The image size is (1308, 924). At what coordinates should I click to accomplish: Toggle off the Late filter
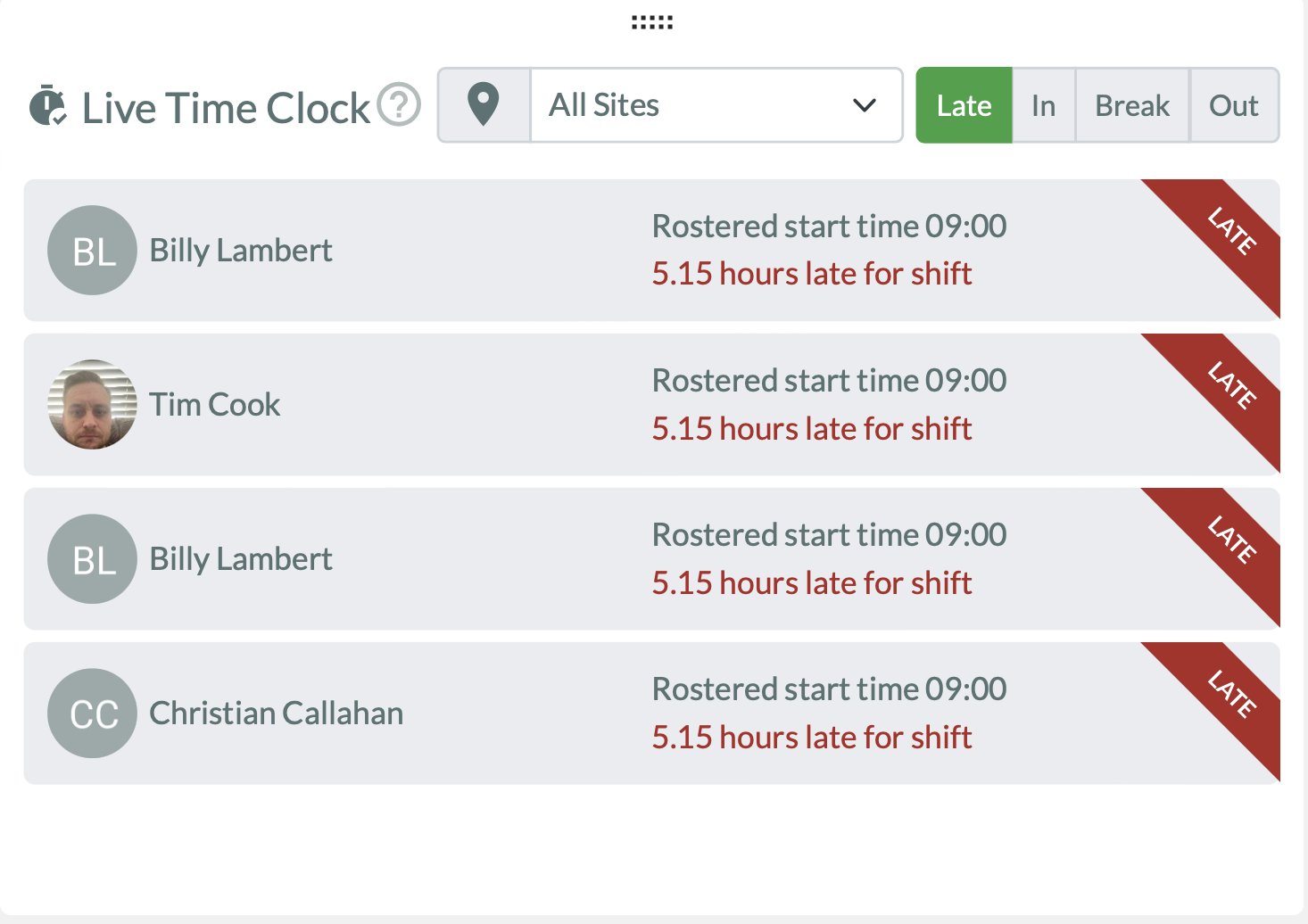[x=964, y=105]
